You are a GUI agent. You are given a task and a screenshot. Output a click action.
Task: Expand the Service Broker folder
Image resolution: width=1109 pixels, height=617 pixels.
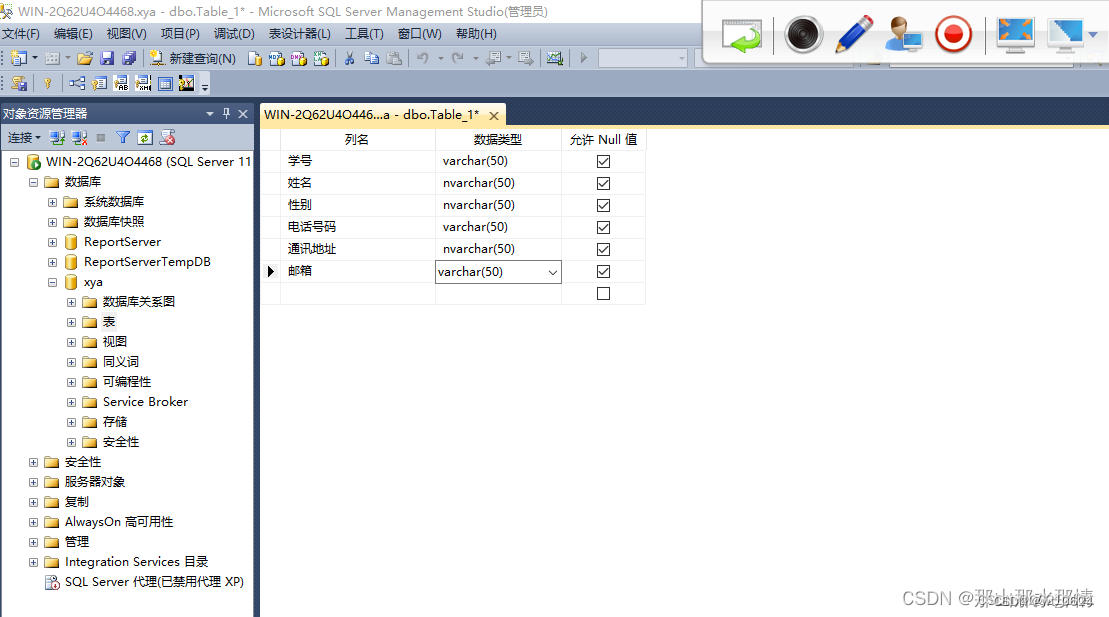tap(71, 402)
